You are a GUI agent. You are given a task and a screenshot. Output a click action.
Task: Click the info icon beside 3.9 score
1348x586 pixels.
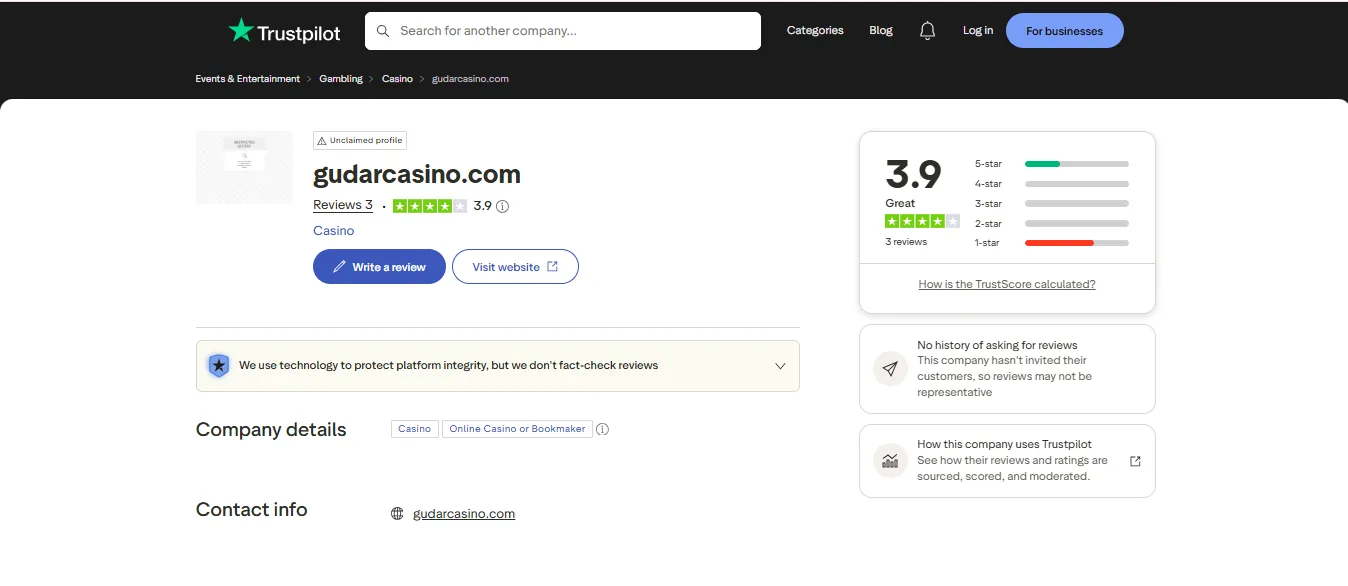coord(503,206)
